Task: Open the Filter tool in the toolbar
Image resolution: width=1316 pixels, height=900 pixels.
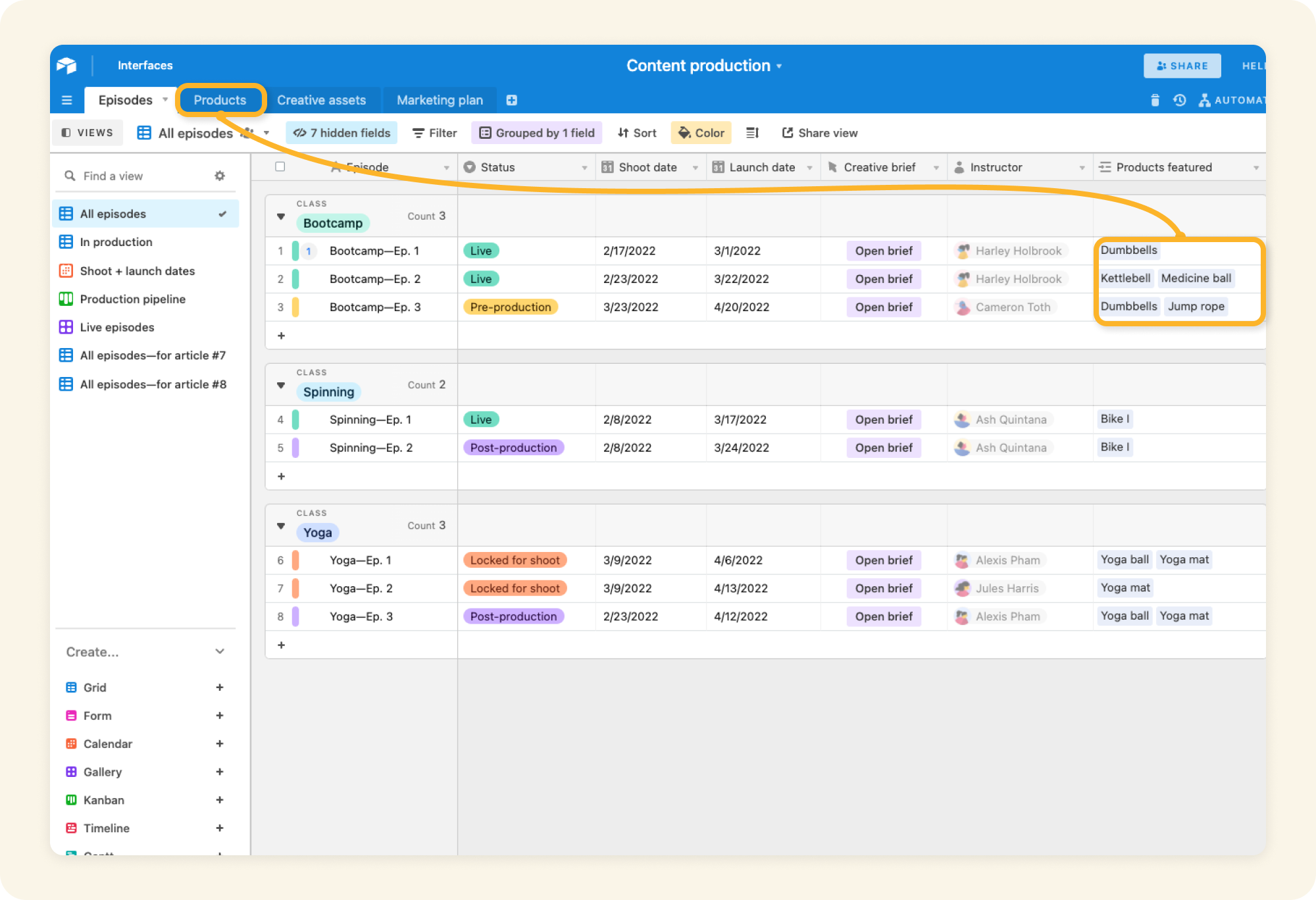Action: pyautogui.click(x=434, y=132)
